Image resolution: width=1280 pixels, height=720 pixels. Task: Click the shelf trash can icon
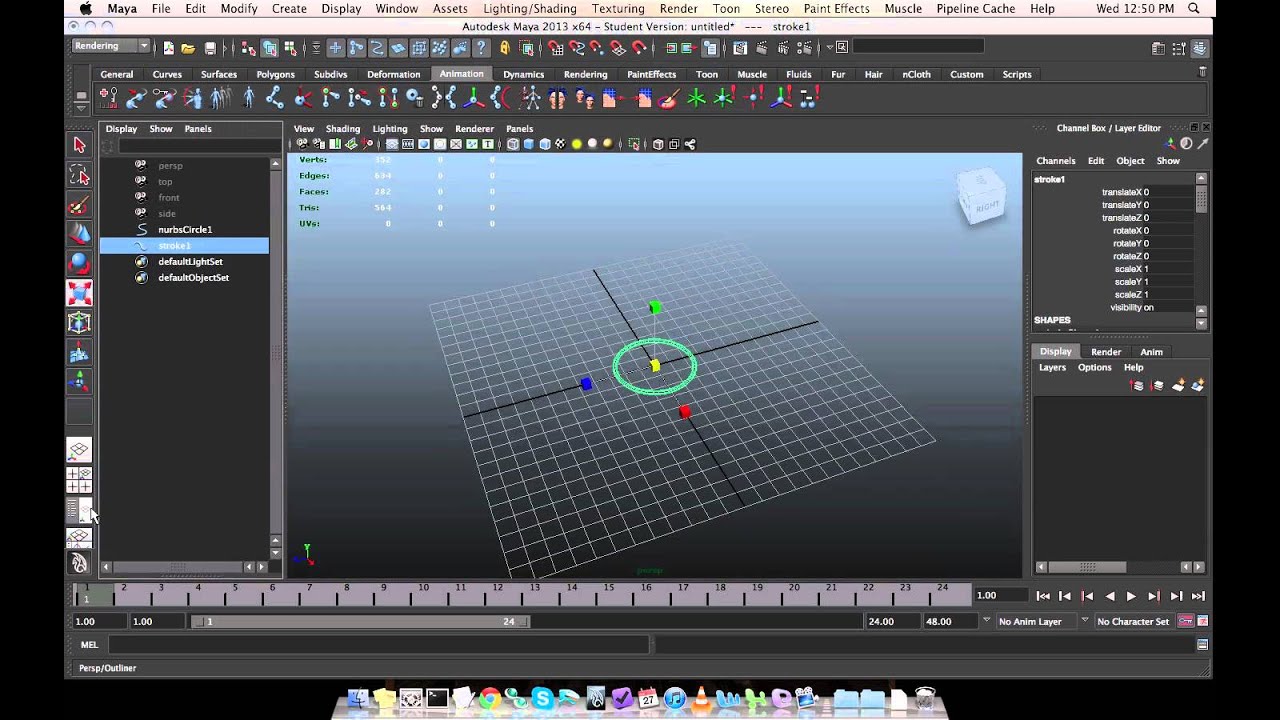[1202, 72]
